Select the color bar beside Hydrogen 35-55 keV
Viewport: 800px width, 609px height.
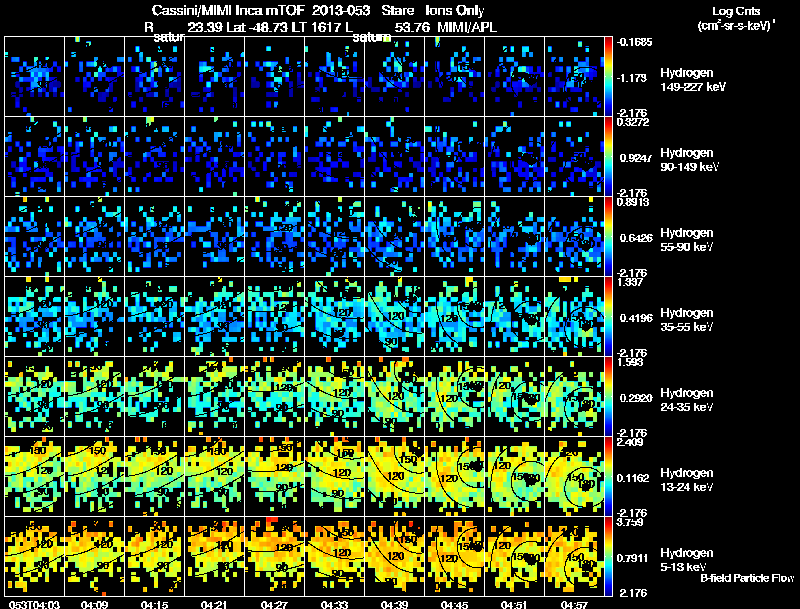(608, 317)
